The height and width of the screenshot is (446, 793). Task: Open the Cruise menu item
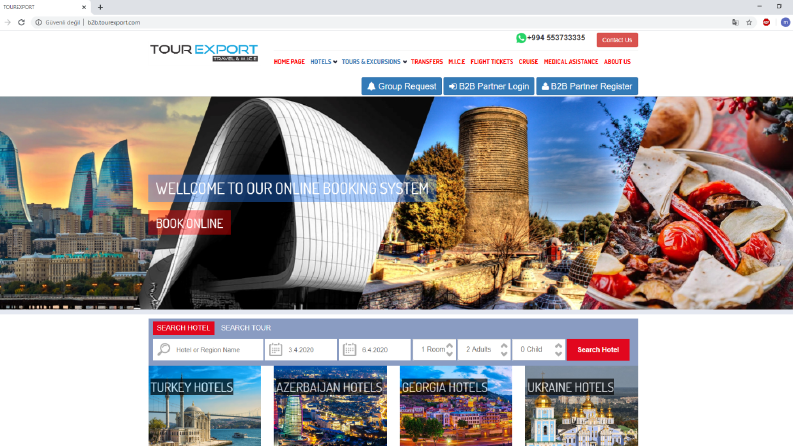pos(528,62)
